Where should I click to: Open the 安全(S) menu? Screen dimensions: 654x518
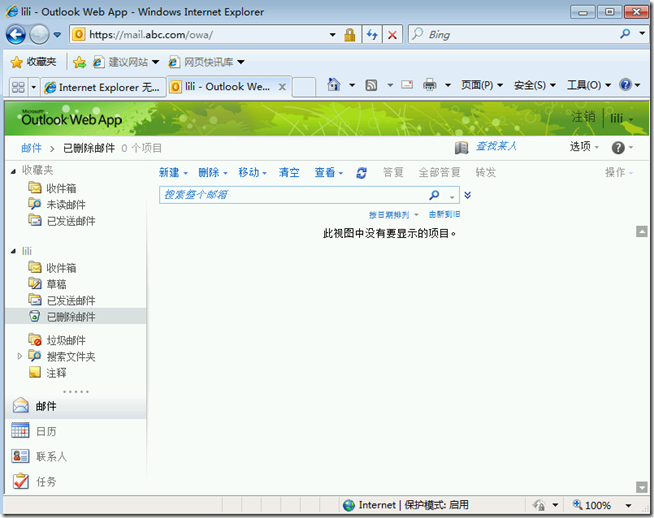535,85
